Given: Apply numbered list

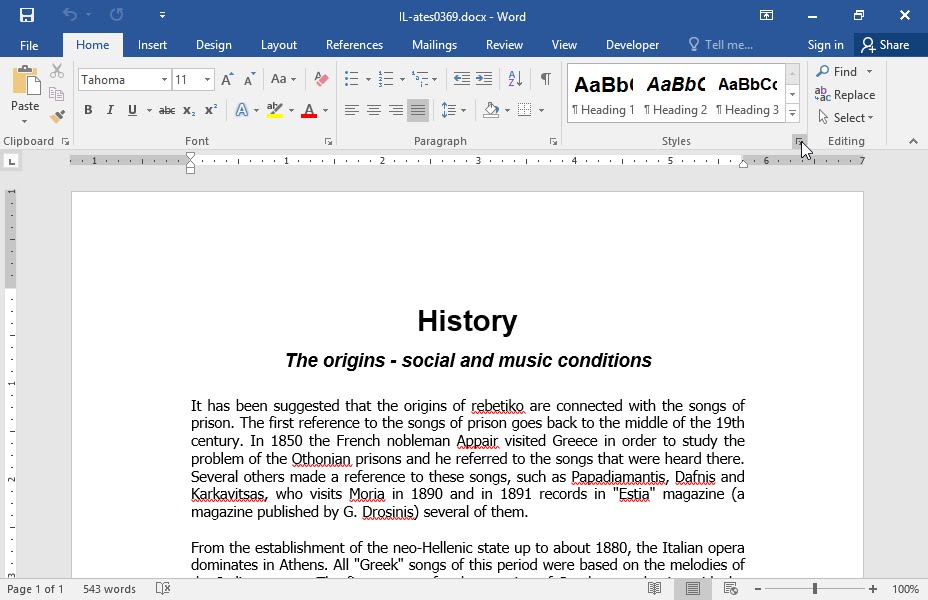Looking at the screenshot, I should [386, 79].
